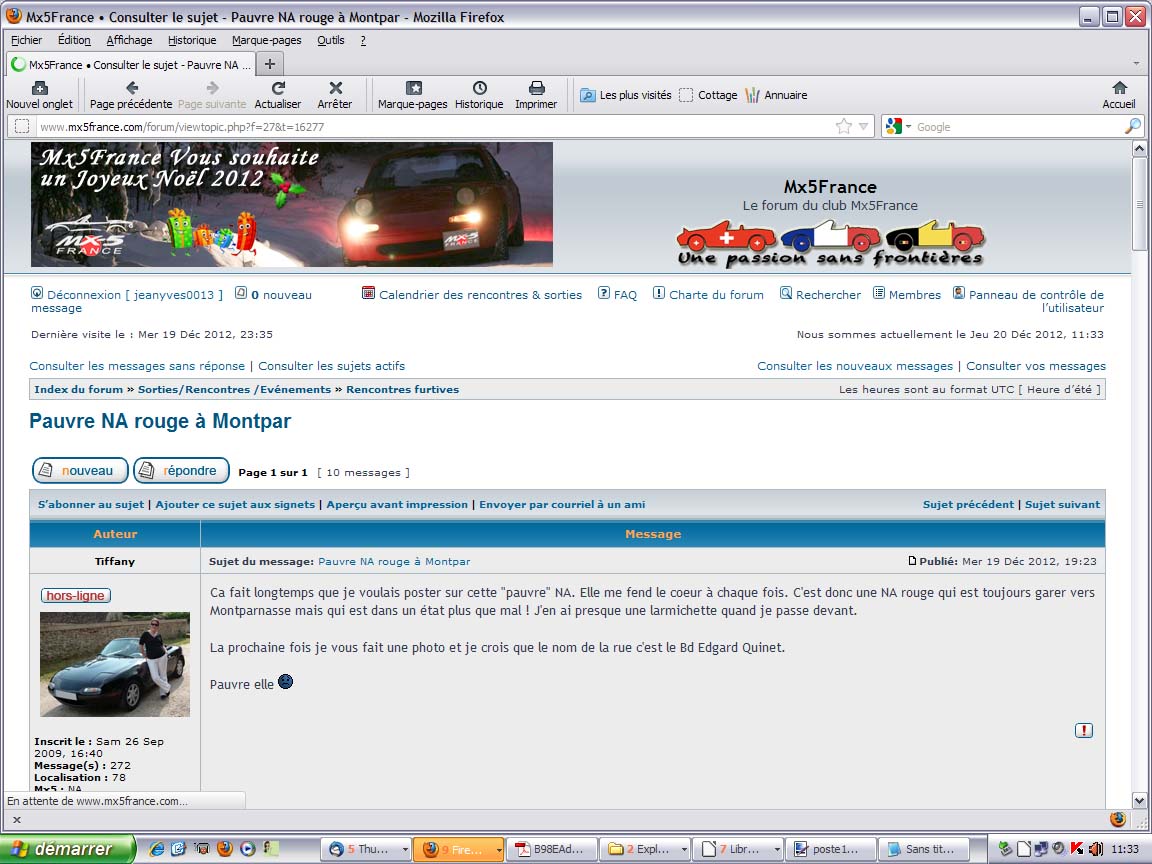Go to Index du forum breadcrumb
The image size is (1152, 864).
point(79,389)
